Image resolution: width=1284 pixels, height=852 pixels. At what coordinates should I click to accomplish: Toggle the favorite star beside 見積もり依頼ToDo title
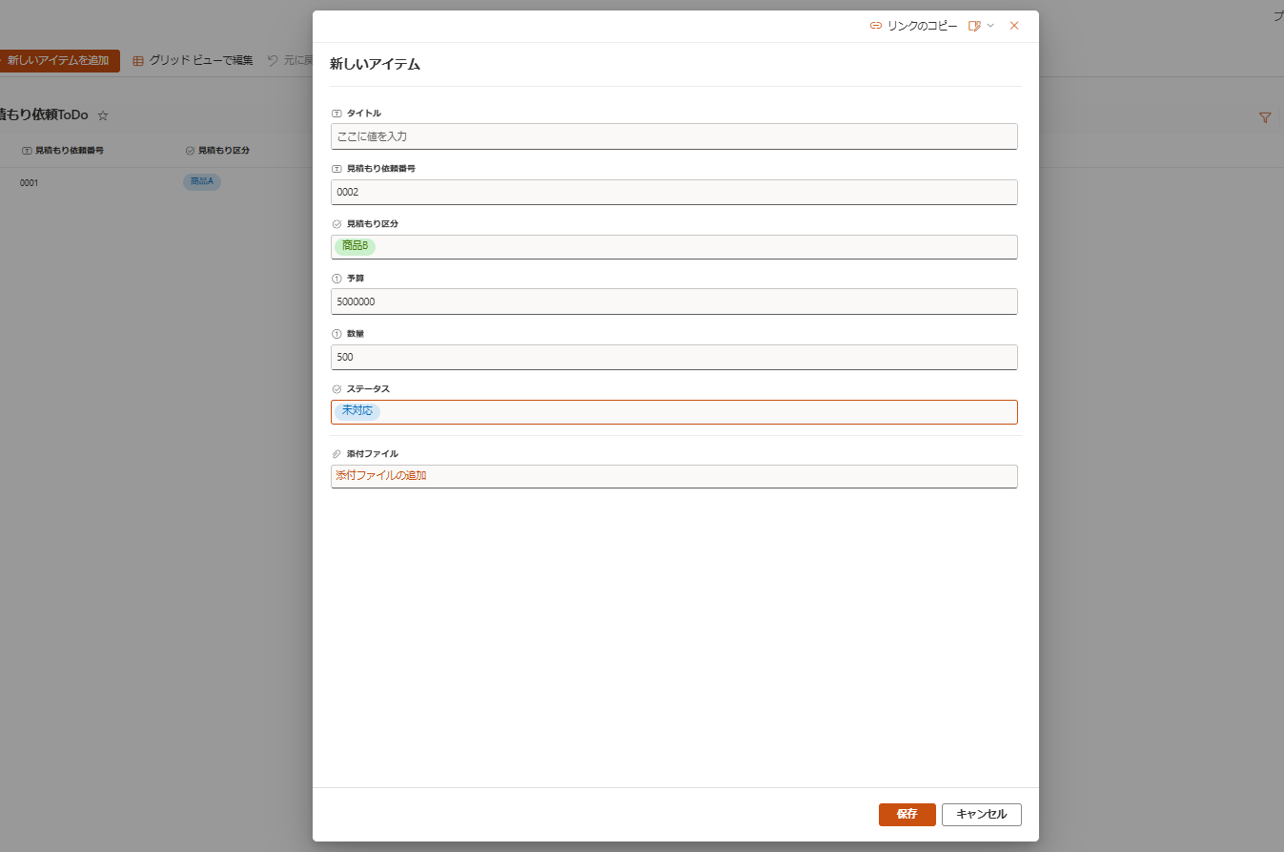click(x=102, y=115)
